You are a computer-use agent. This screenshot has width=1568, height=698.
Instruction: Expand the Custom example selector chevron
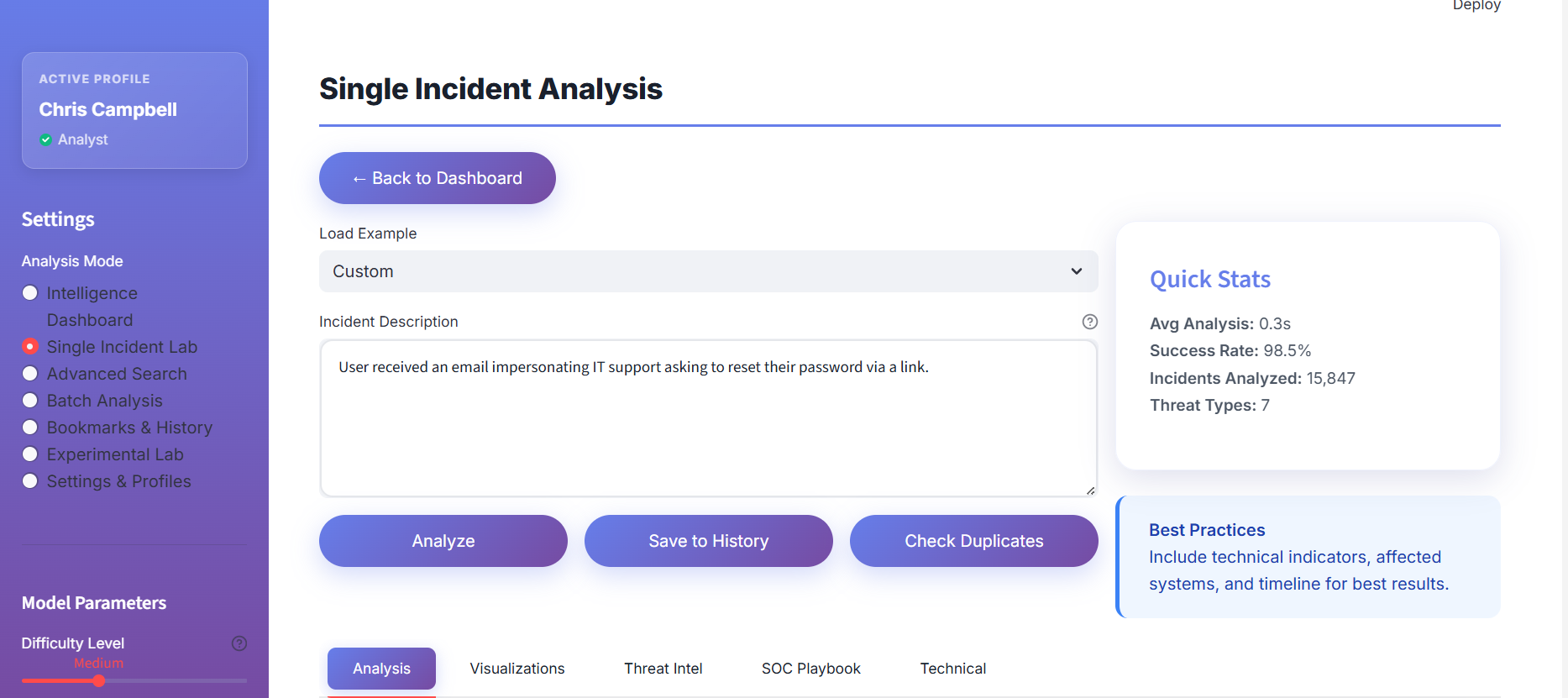click(x=1076, y=271)
